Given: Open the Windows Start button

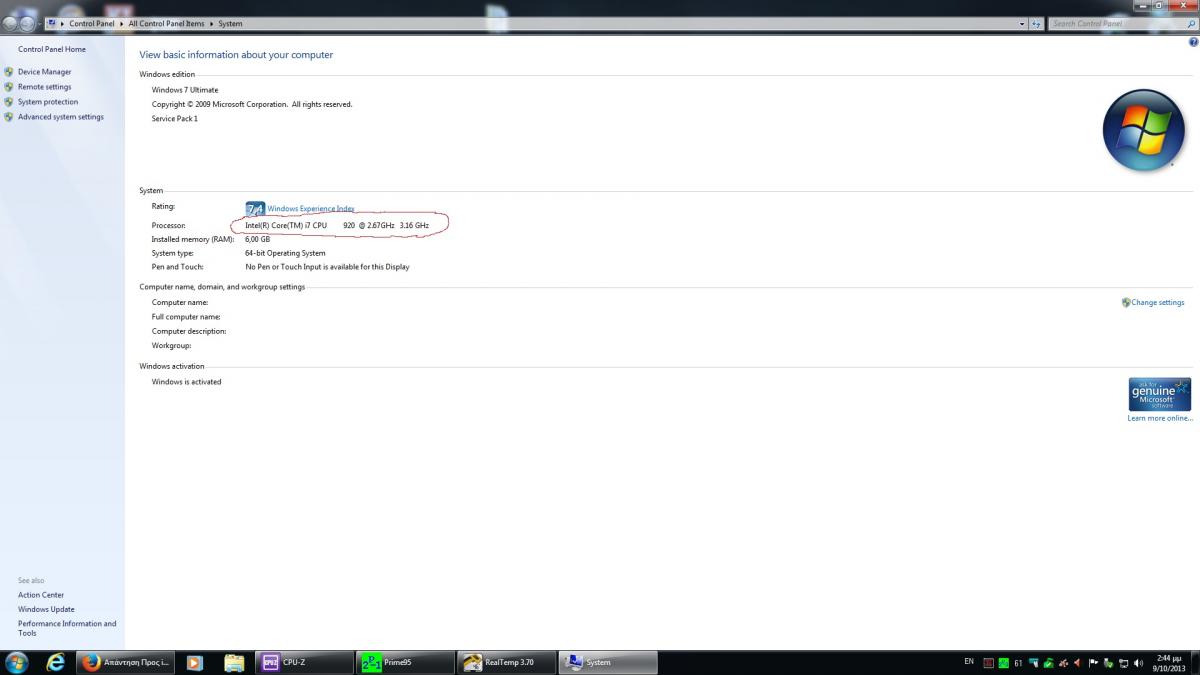Looking at the screenshot, I should click(x=17, y=662).
